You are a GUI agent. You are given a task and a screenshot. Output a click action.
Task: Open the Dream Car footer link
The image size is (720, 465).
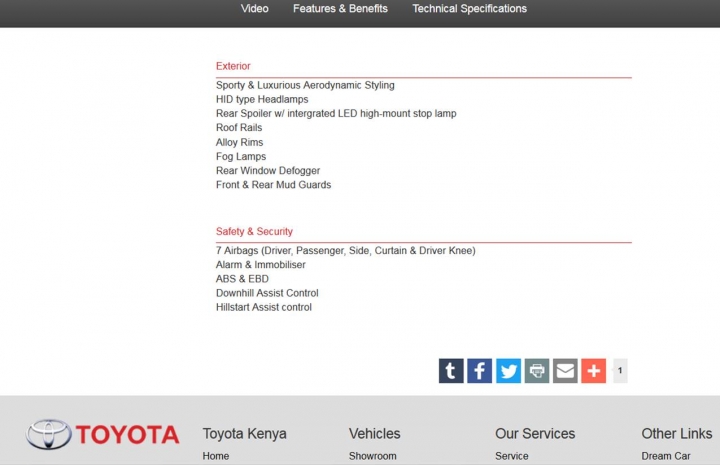coord(666,456)
